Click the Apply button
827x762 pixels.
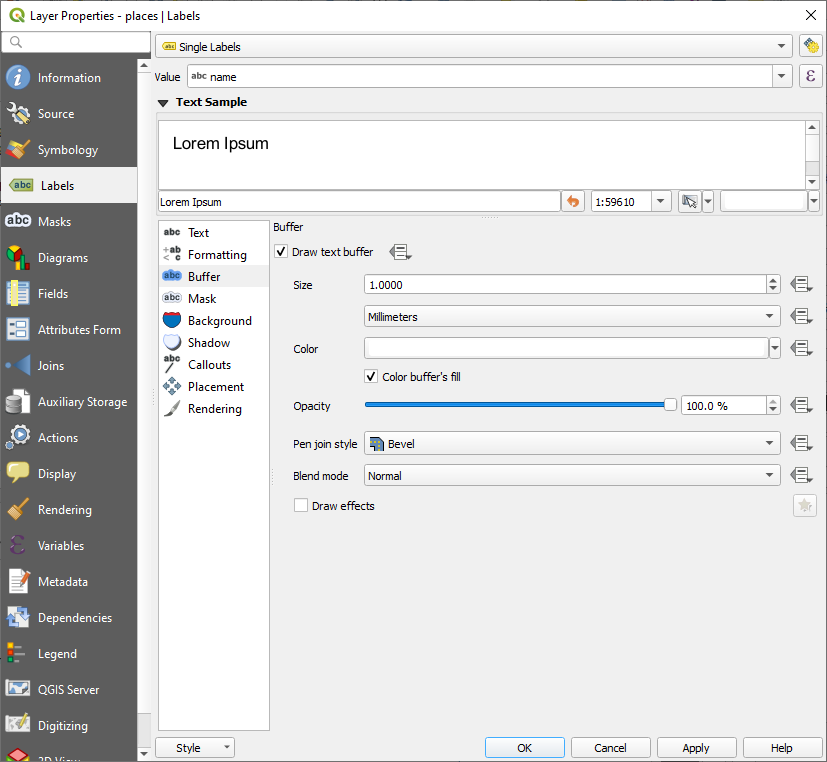(696, 748)
